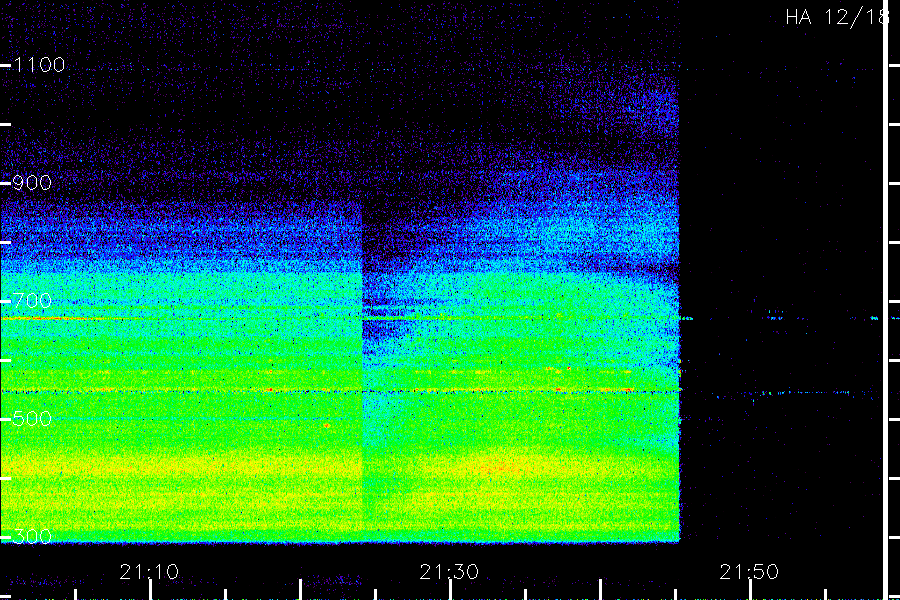Click the 21:30 time axis label
Screen dimensions: 900x600
coord(449,572)
